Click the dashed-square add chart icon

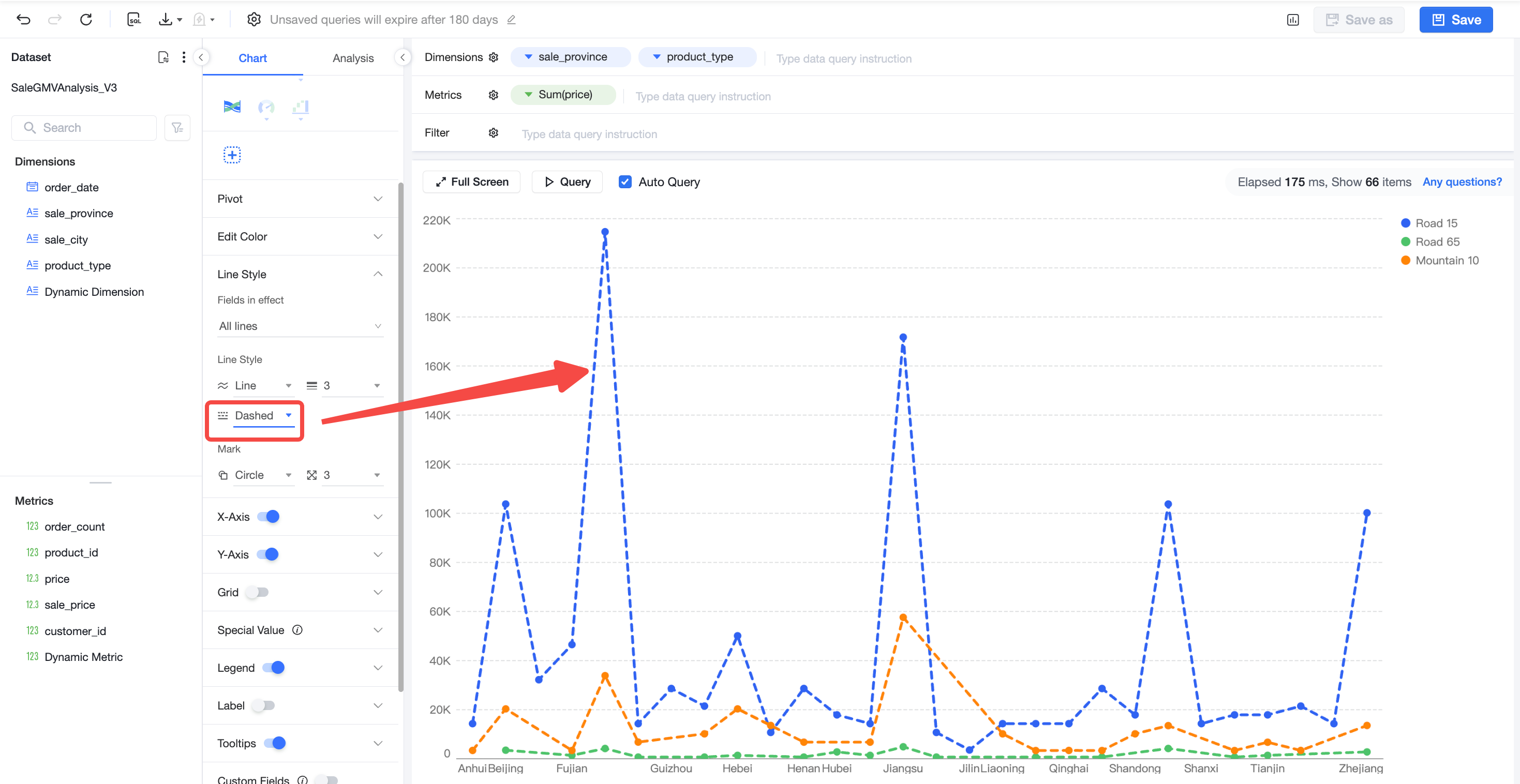click(x=232, y=155)
